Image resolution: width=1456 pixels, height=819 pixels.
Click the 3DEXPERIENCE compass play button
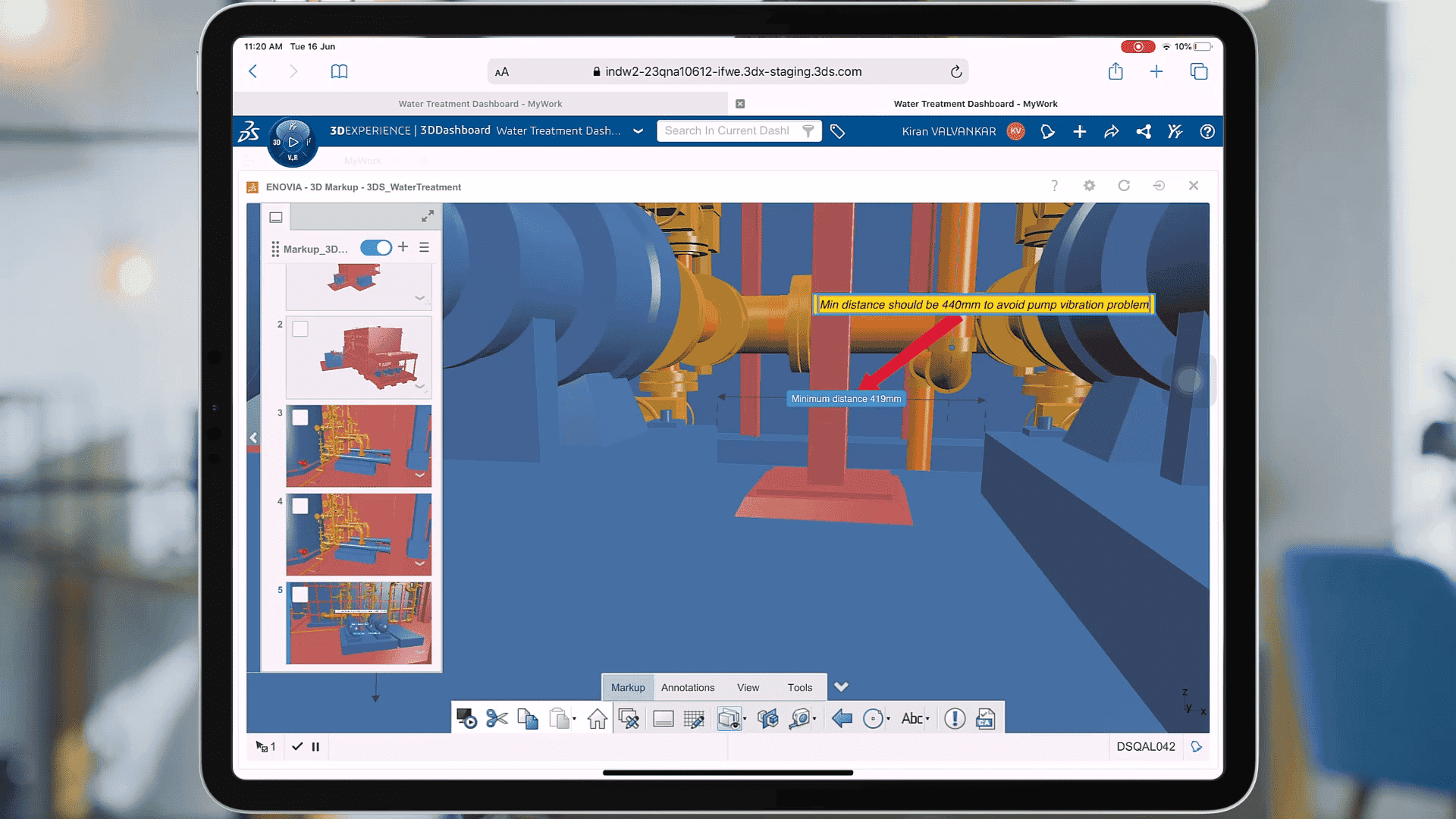(293, 142)
